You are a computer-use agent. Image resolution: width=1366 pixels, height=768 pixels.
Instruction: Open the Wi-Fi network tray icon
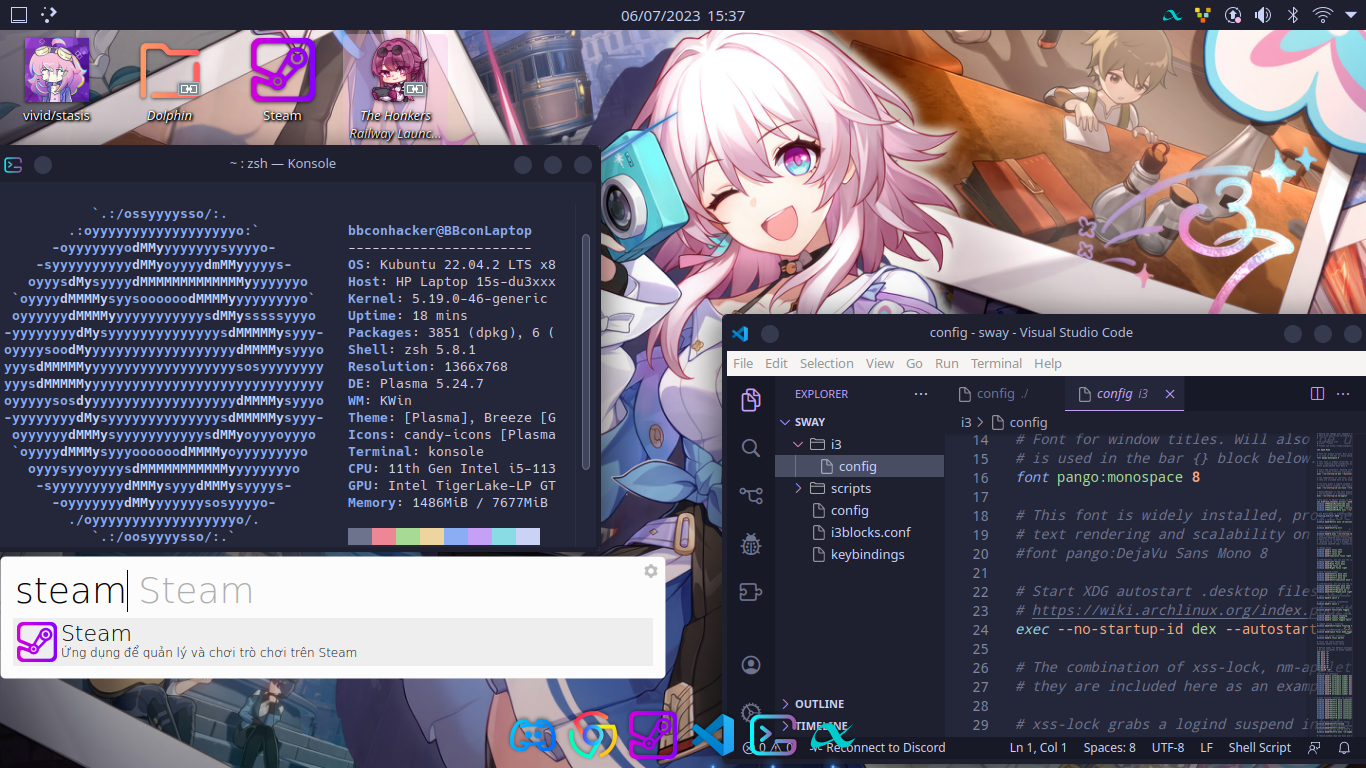1323,15
